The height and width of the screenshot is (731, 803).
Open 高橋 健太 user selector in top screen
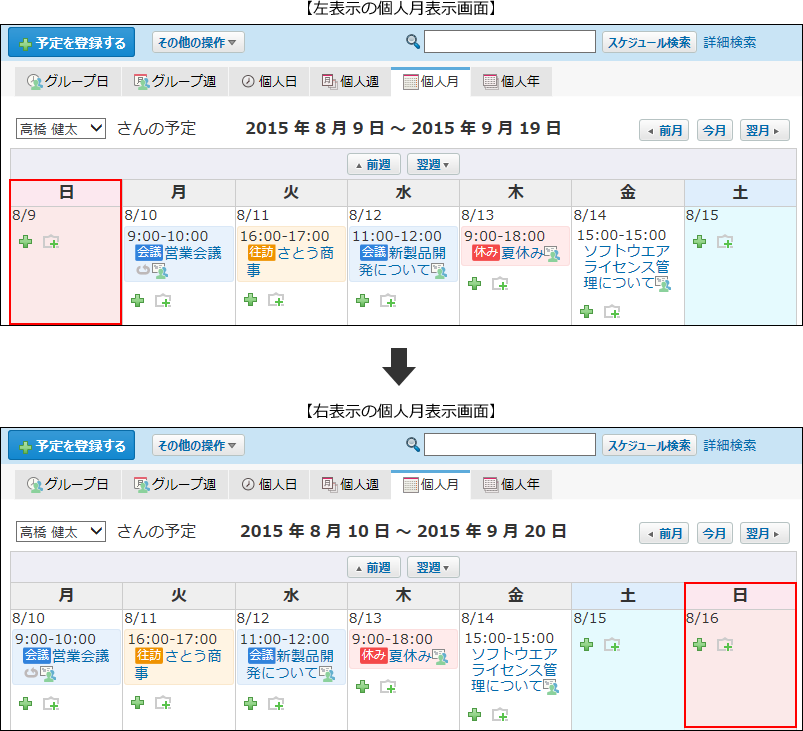coord(61,129)
